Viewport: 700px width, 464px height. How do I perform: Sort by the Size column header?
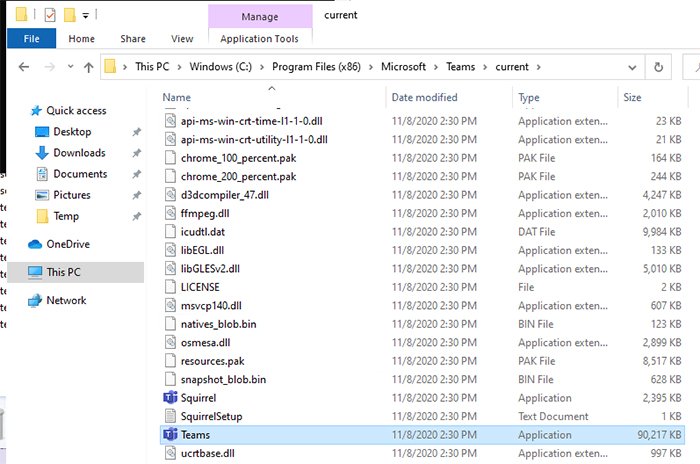point(632,98)
